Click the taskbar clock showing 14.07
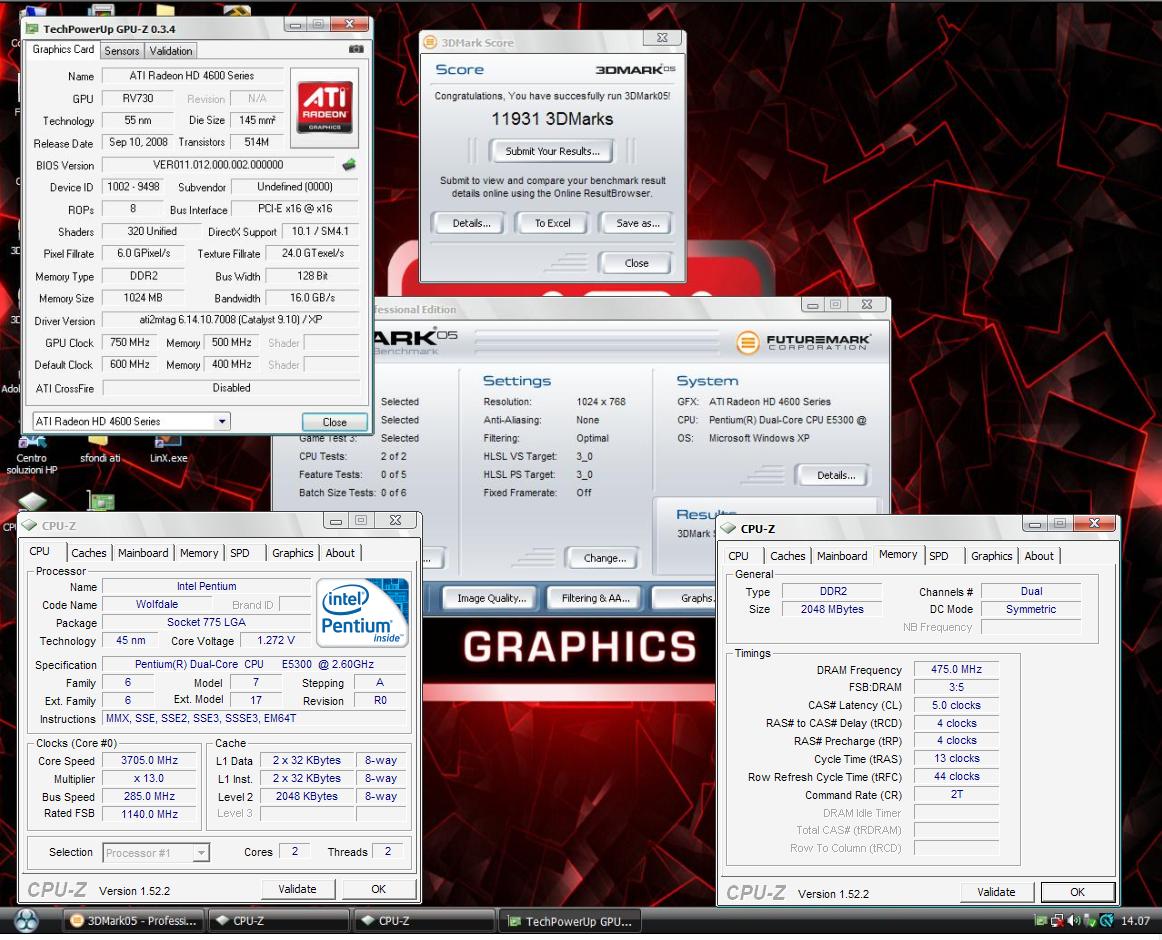The height and width of the screenshot is (940, 1162). (x=1135, y=921)
